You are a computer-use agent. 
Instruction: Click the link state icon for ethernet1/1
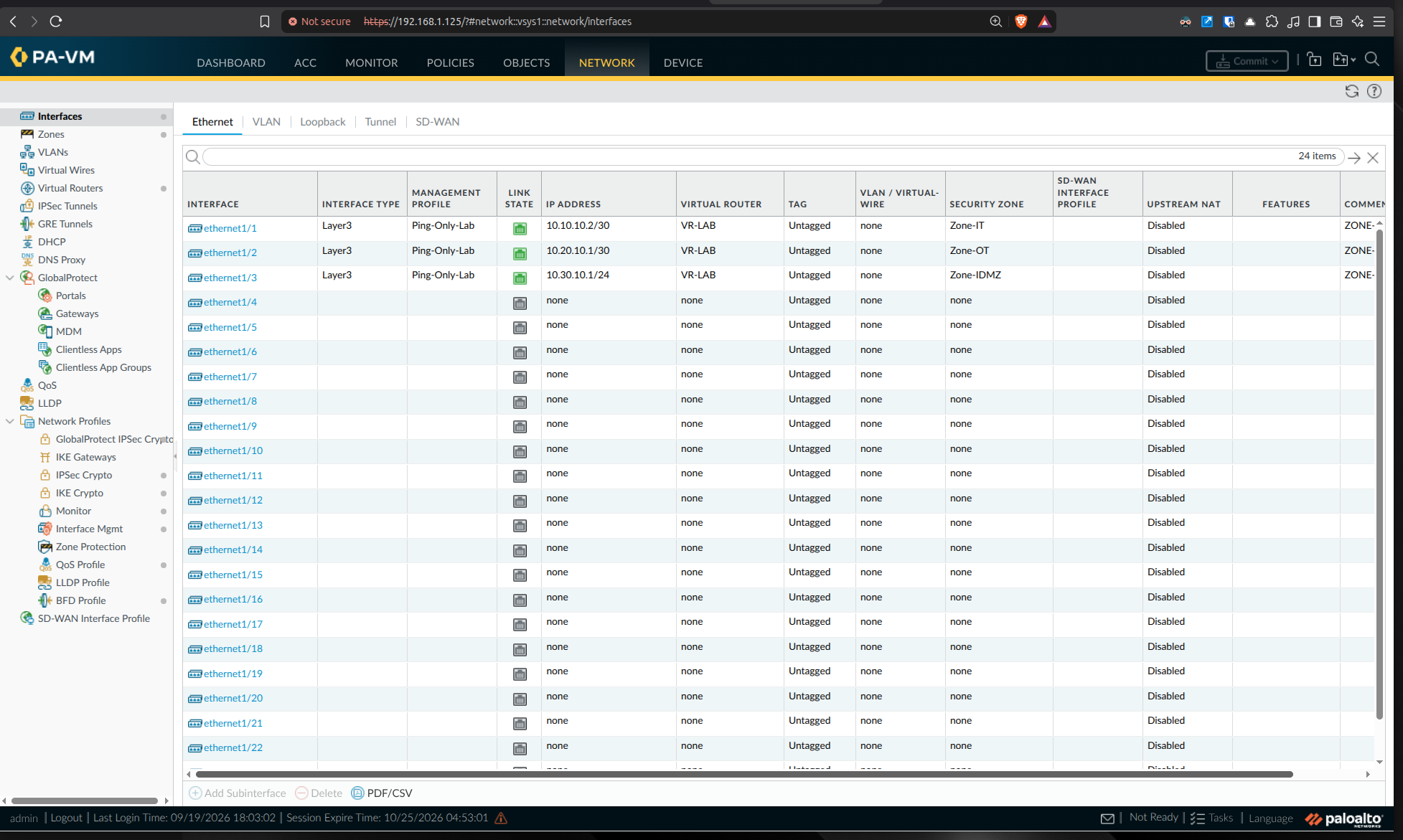point(520,229)
